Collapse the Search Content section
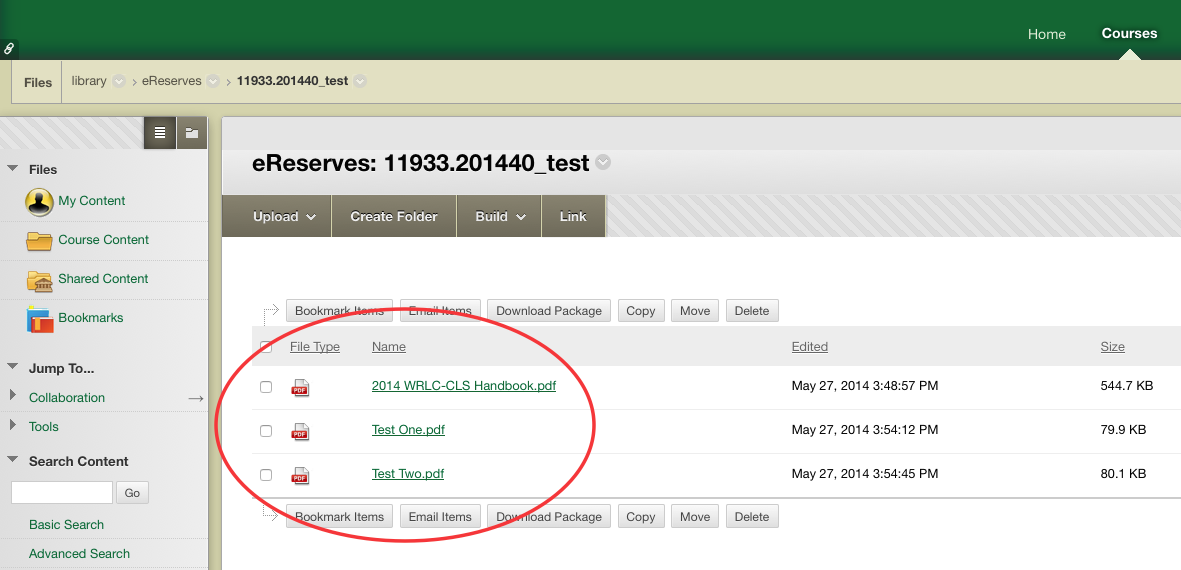The width and height of the screenshot is (1181, 570). tap(12, 459)
